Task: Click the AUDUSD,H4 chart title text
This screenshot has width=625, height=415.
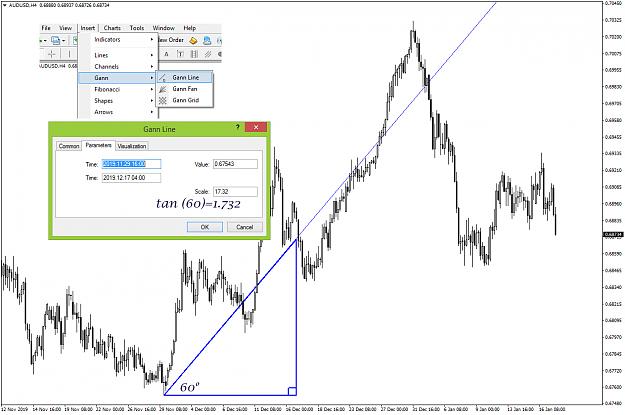Action: click(22, 5)
